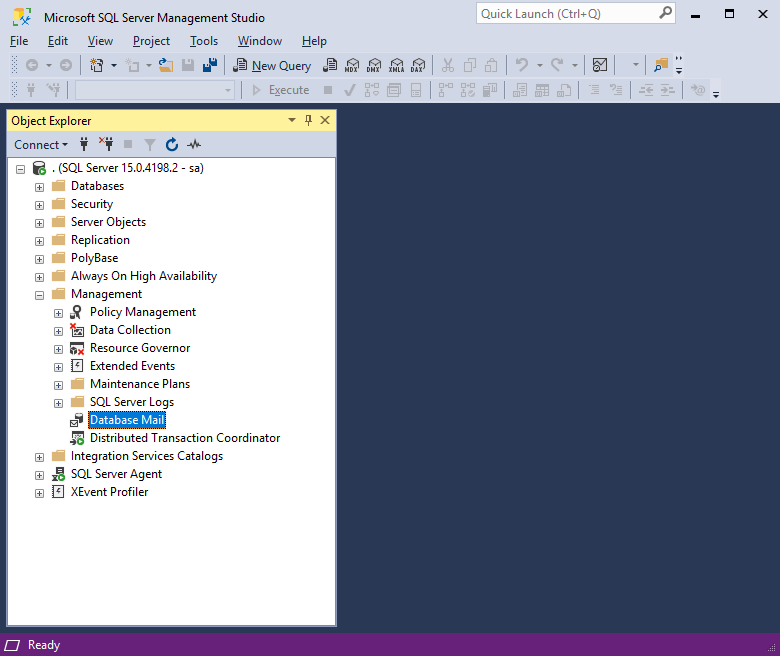Open an XMLA Query from the toolbar
The image size is (780, 656).
(x=396, y=65)
